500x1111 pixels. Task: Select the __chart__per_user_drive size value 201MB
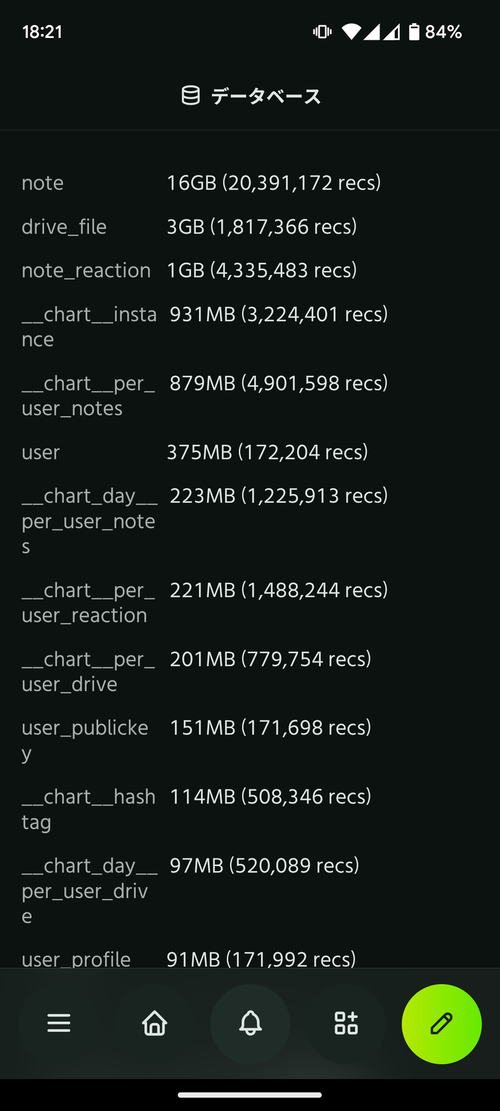(x=203, y=660)
